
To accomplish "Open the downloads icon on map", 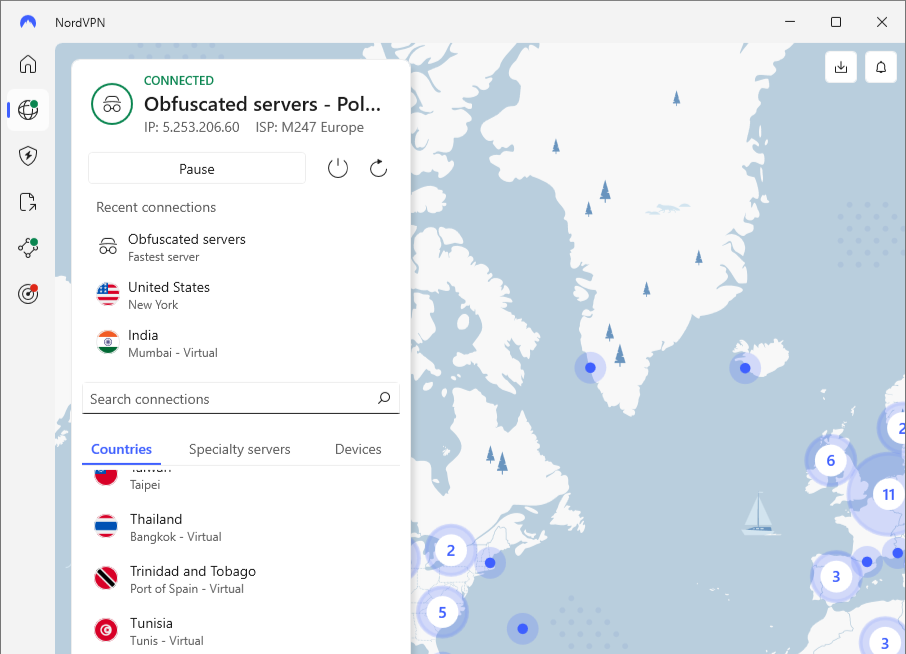I will pos(841,67).
